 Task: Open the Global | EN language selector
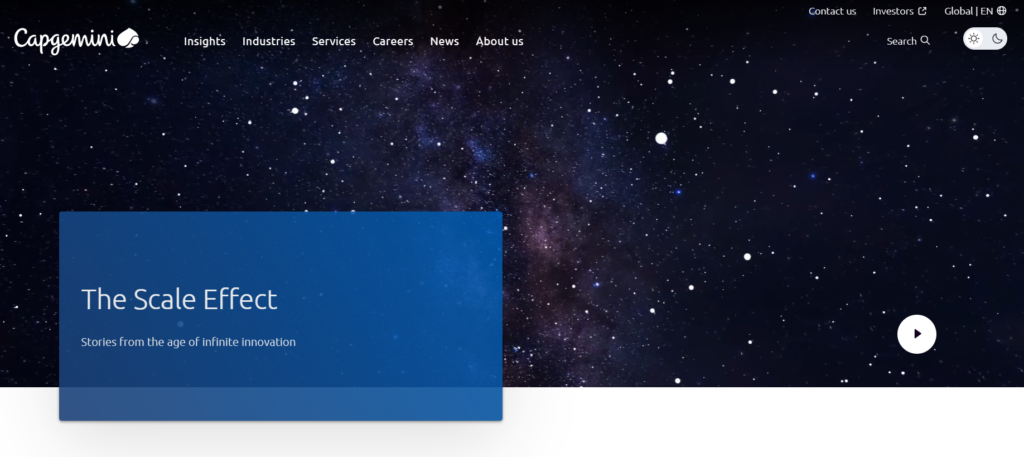[x=969, y=11]
